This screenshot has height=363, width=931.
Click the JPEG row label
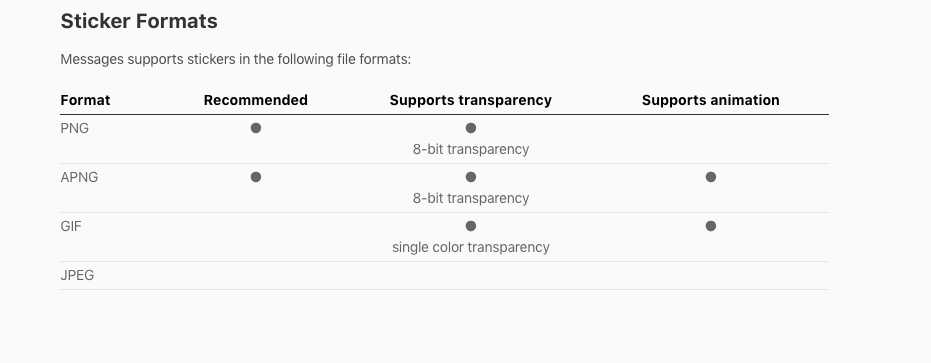(x=77, y=276)
